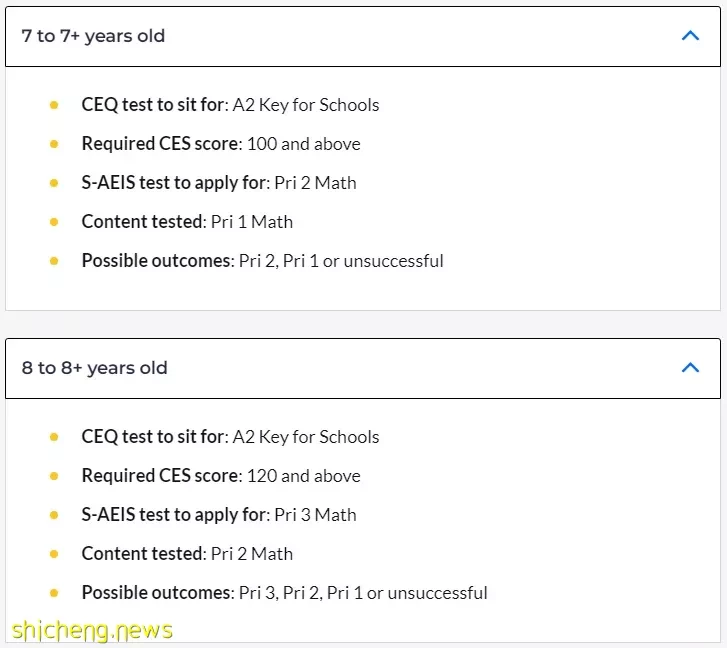Click 'S-AEIS test to apply for: Pri 2 Math'
727x648 pixels.
(x=219, y=183)
